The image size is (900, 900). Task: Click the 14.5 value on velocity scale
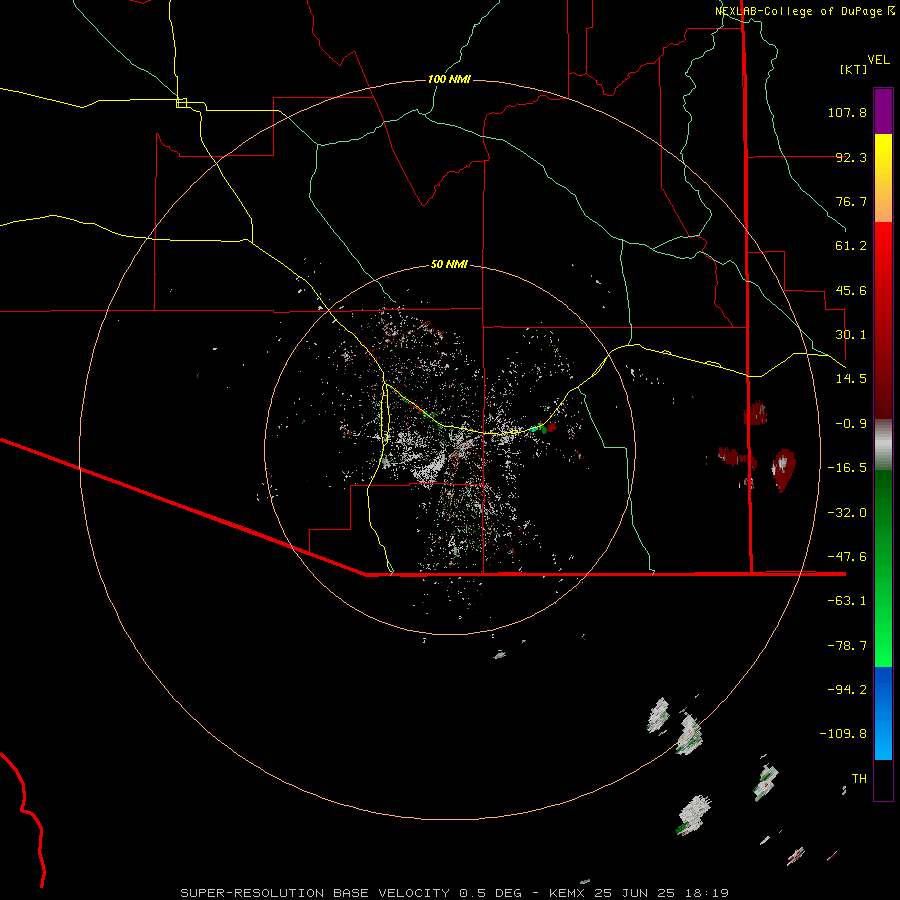(851, 379)
